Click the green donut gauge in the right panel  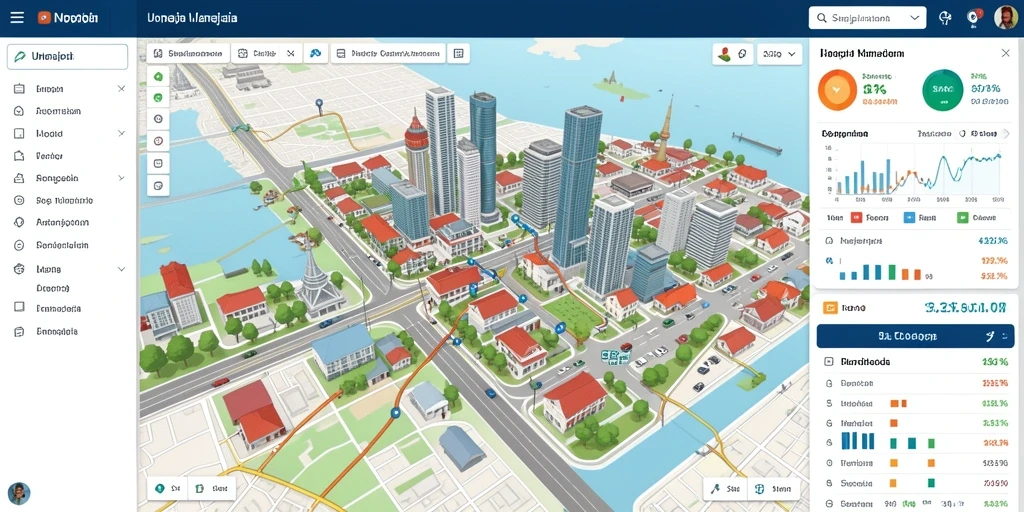coord(942,89)
